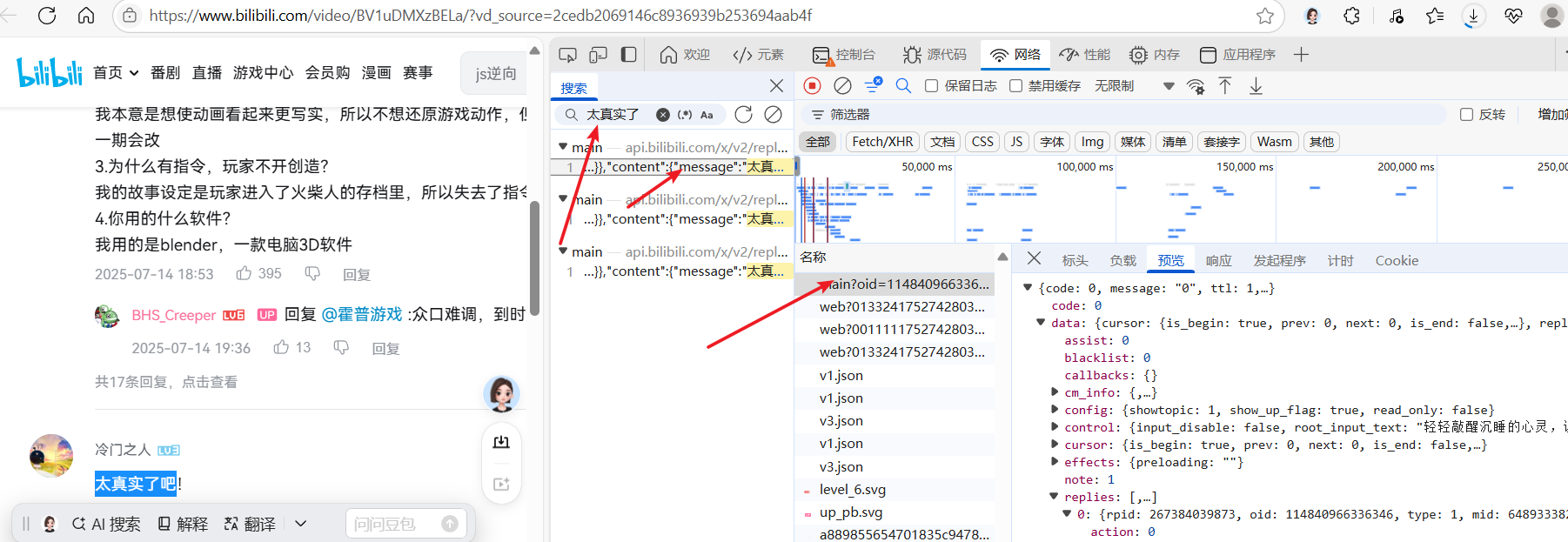Screen dimensions: 1568x542
Task: Open 游戏中心 link in bilibili nav
Action: (263, 73)
